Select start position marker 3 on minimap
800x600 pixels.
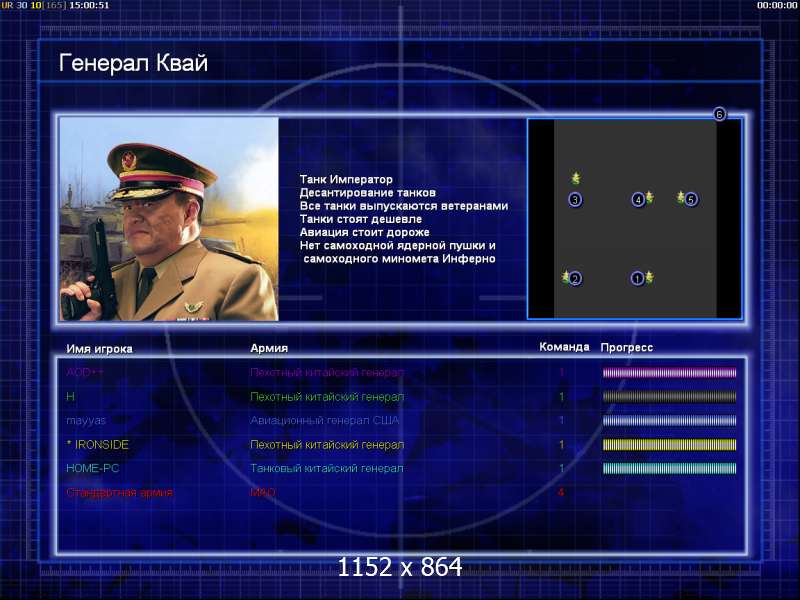575,199
